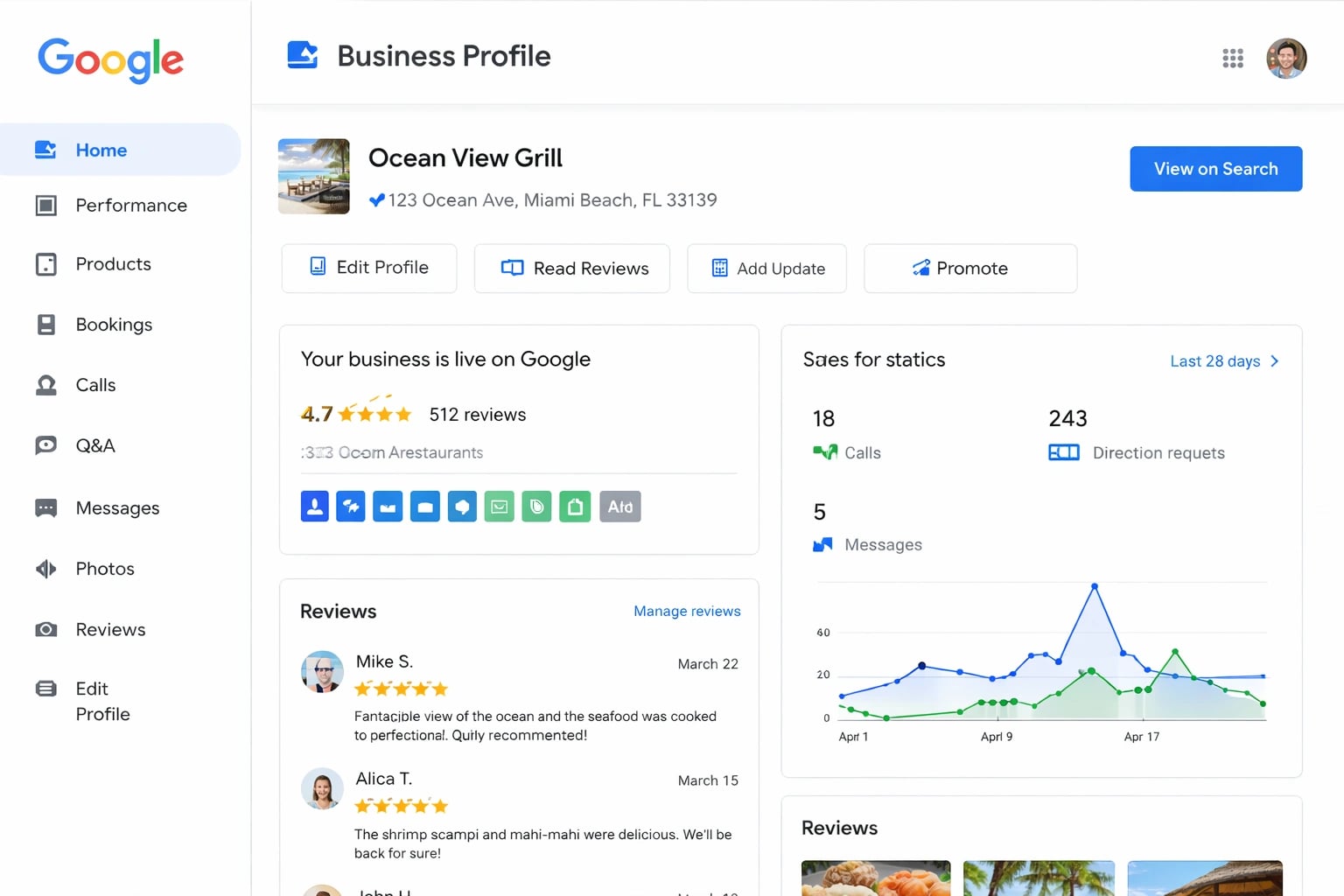This screenshot has width=1344, height=896.
Task: Open Messages from the sidebar
Action: point(116,507)
